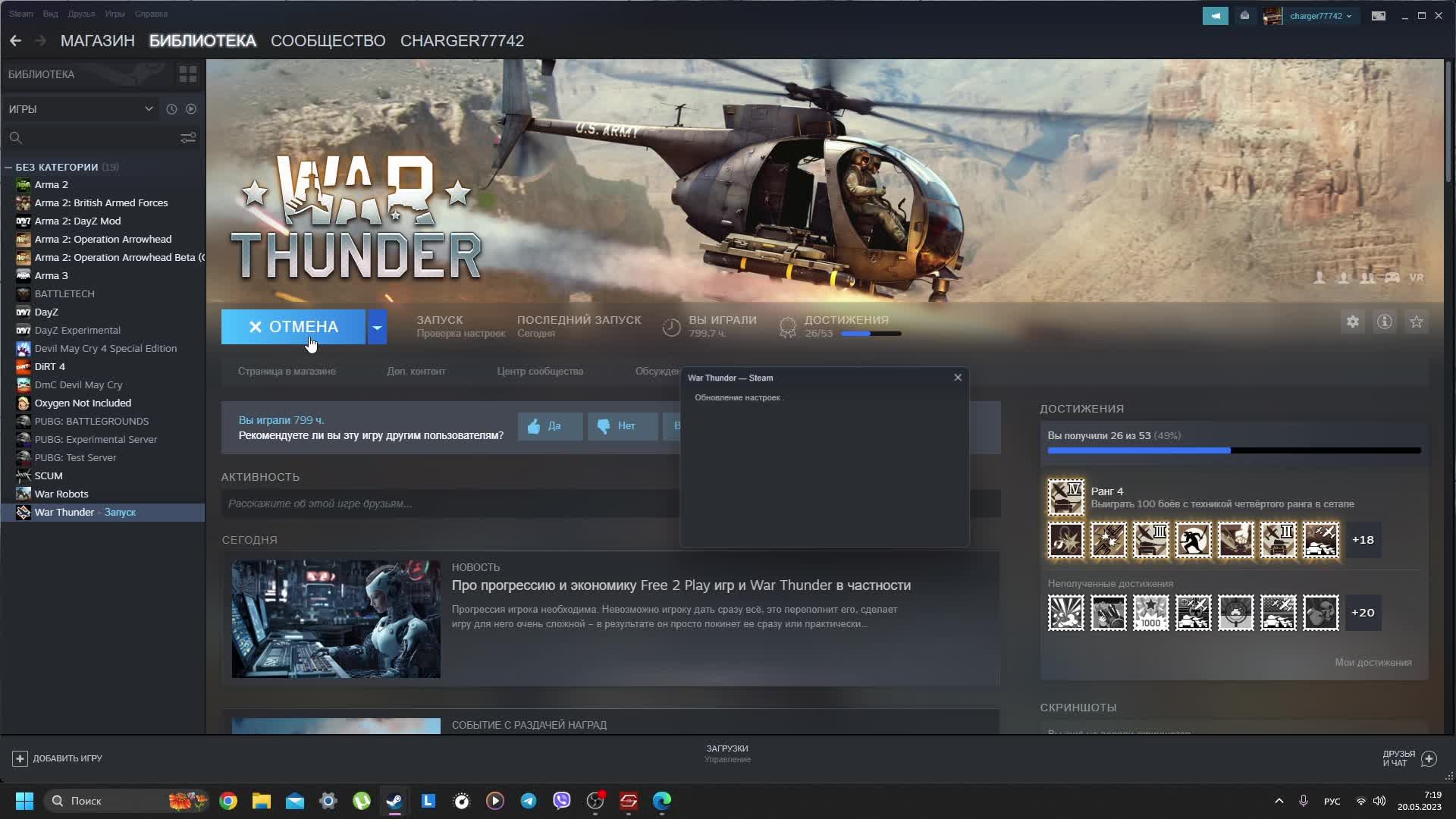
Task: Open game settings gear icon
Action: (x=1352, y=322)
